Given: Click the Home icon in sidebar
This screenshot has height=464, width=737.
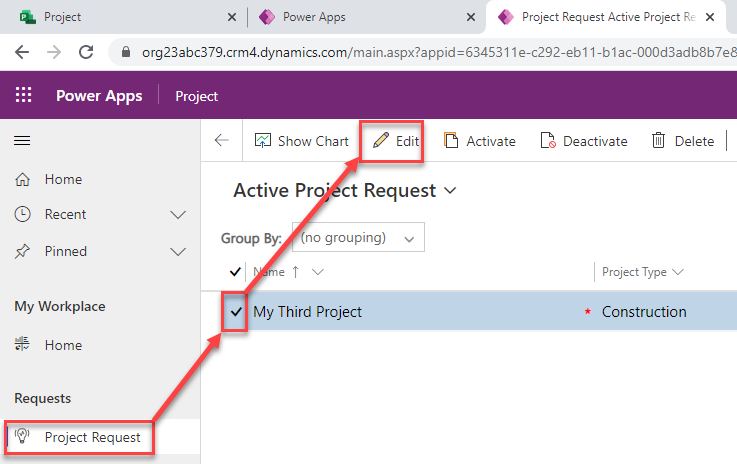Looking at the screenshot, I should point(22,179).
